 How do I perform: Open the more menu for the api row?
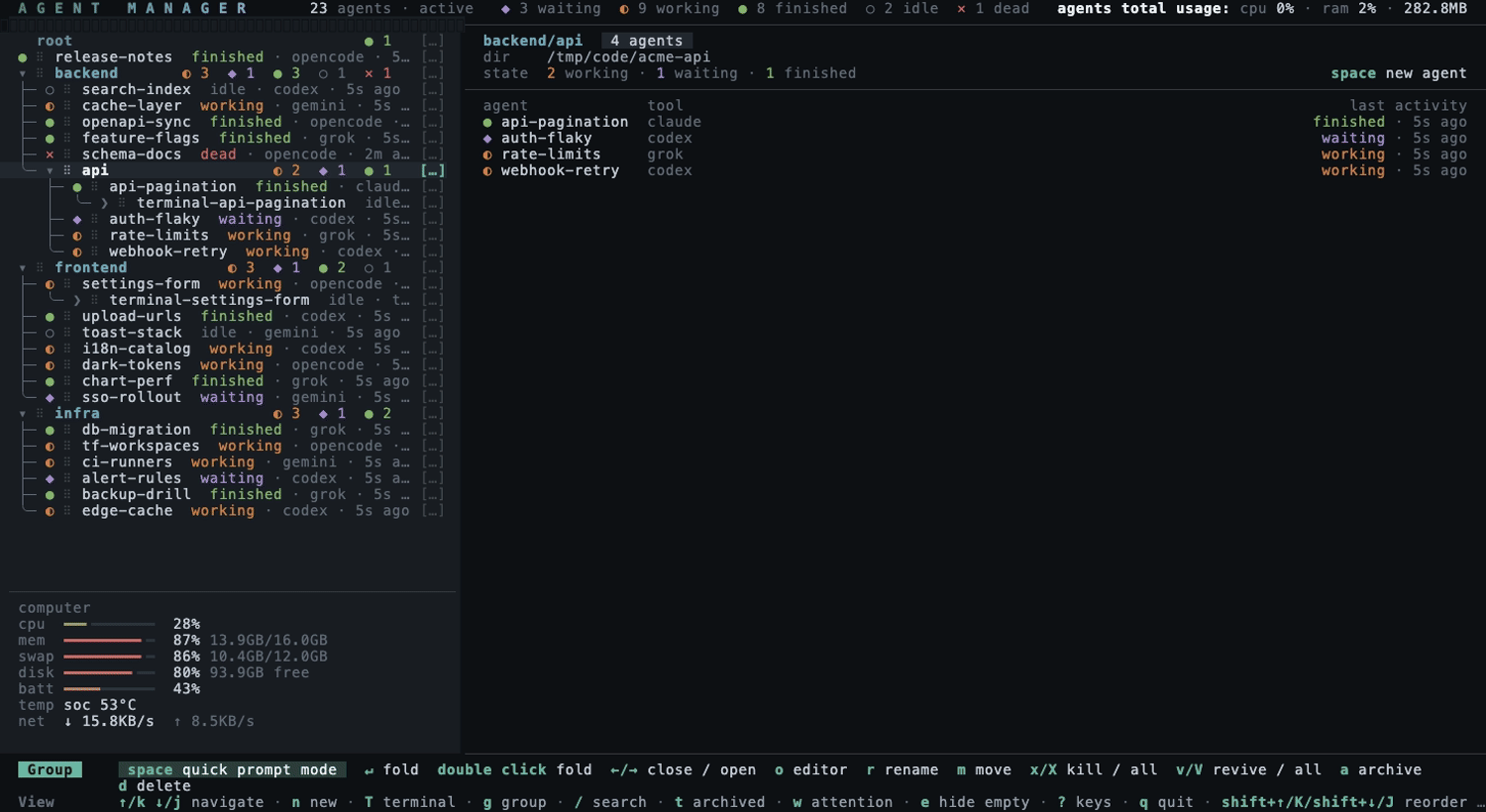pos(432,170)
